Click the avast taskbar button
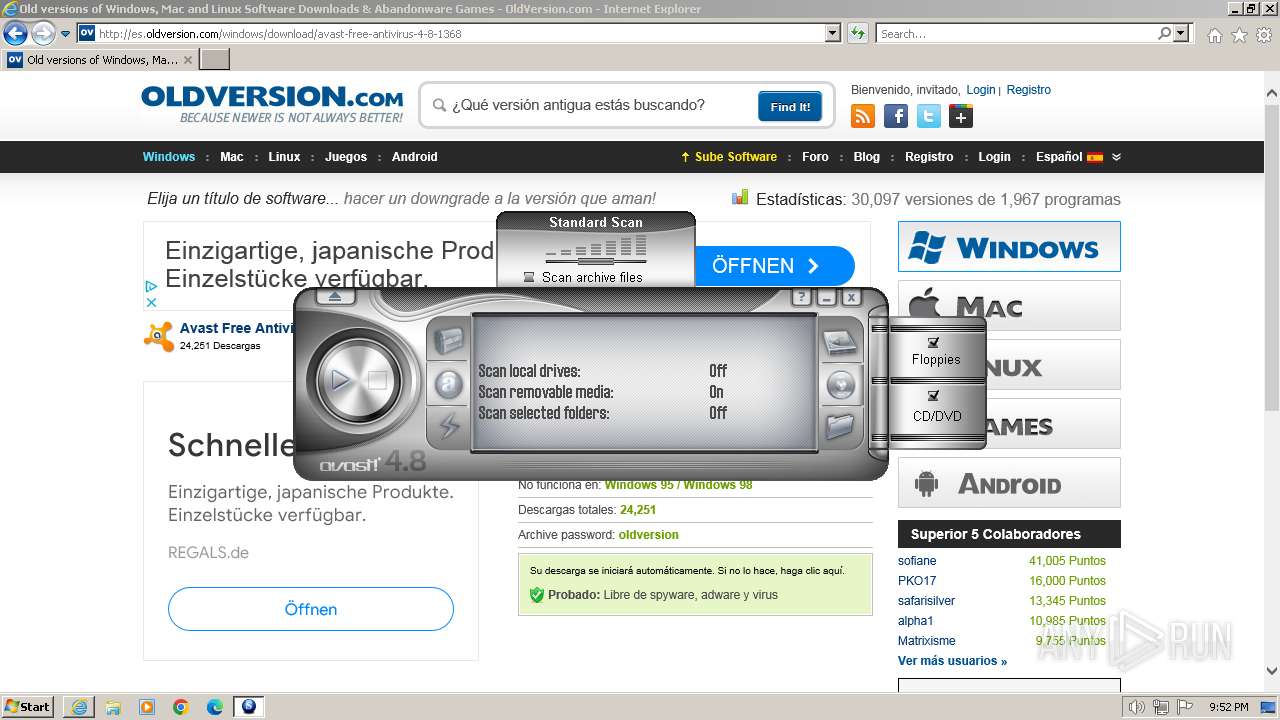Viewport: 1280px width, 720px height. pyautogui.click(x=249, y=707)
